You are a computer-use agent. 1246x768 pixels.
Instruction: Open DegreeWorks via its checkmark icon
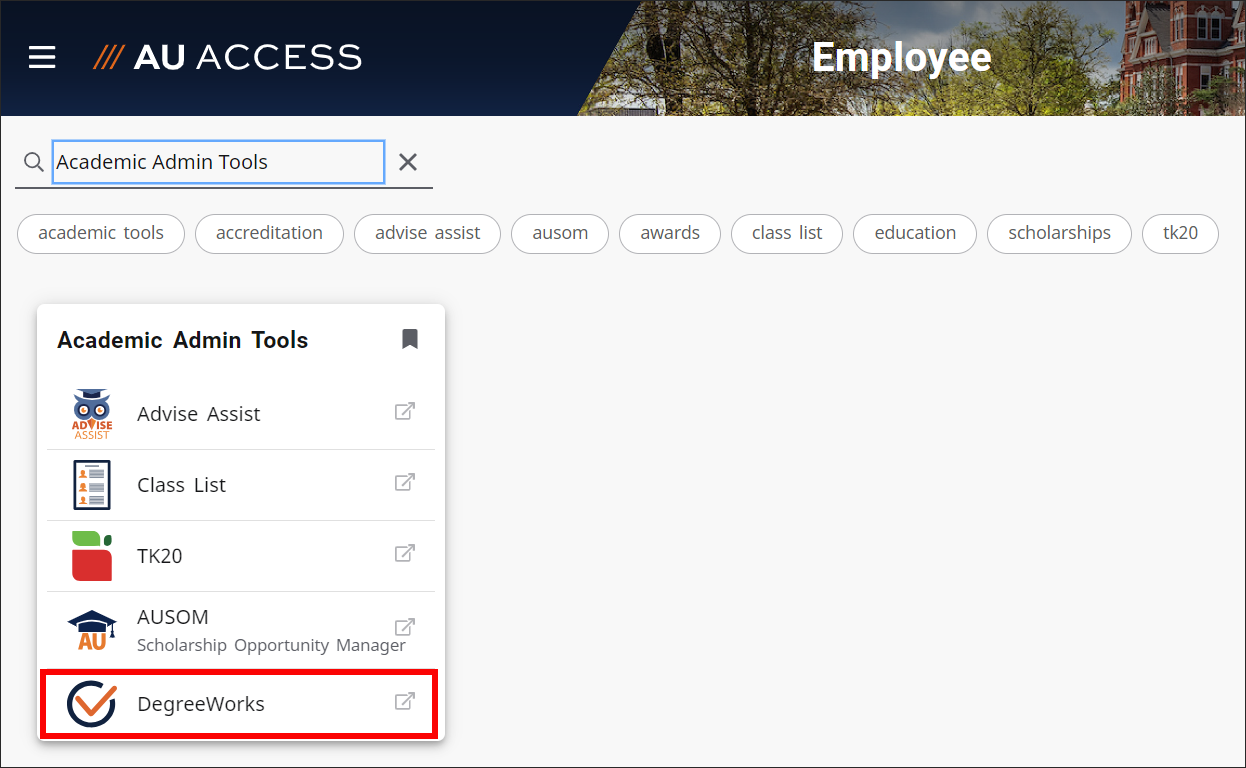[92, 703]
